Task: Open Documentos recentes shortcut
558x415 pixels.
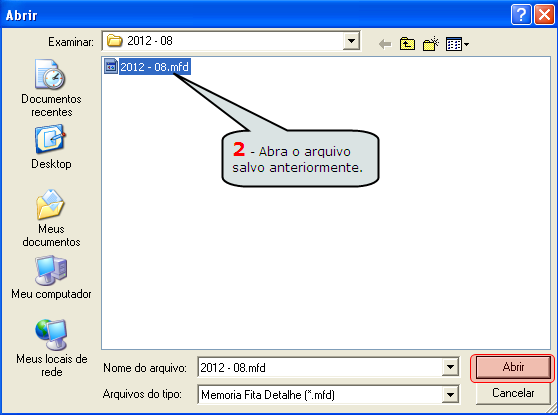Action: click(x=51, y=88)
